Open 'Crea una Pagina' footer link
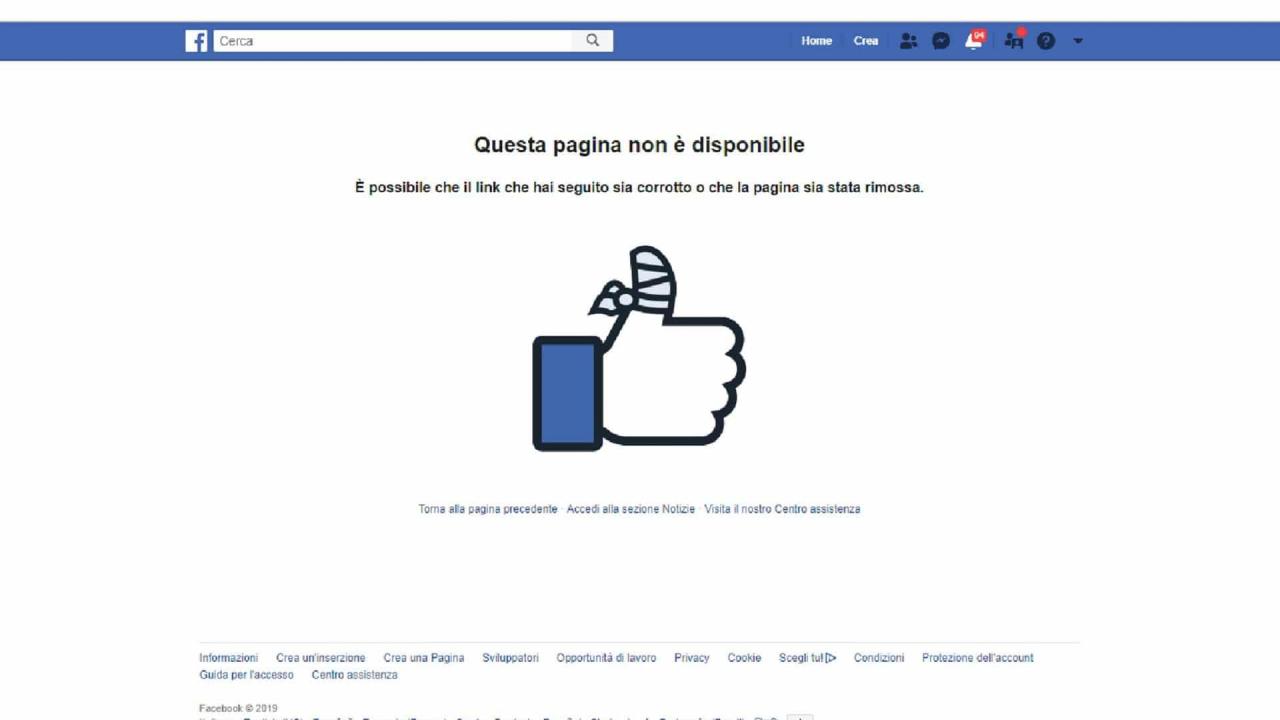 424,658
